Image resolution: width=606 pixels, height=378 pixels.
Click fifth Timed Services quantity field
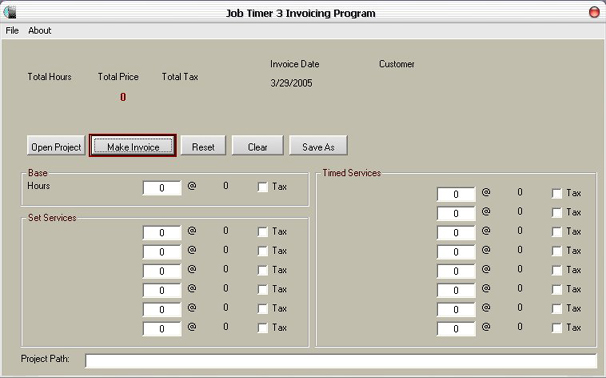(456, 271)
